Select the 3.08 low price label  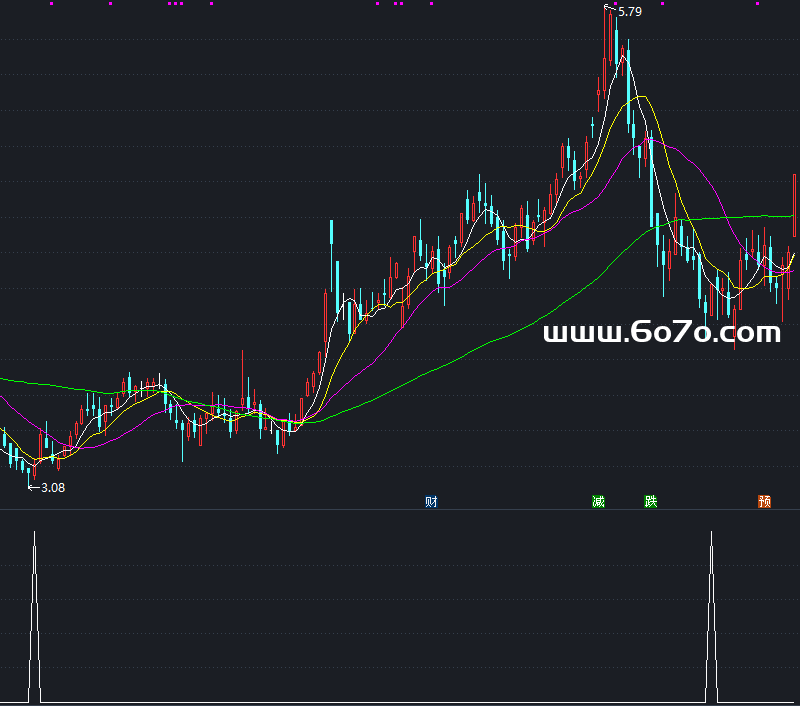pyautogui.click(x=53, y=488)
